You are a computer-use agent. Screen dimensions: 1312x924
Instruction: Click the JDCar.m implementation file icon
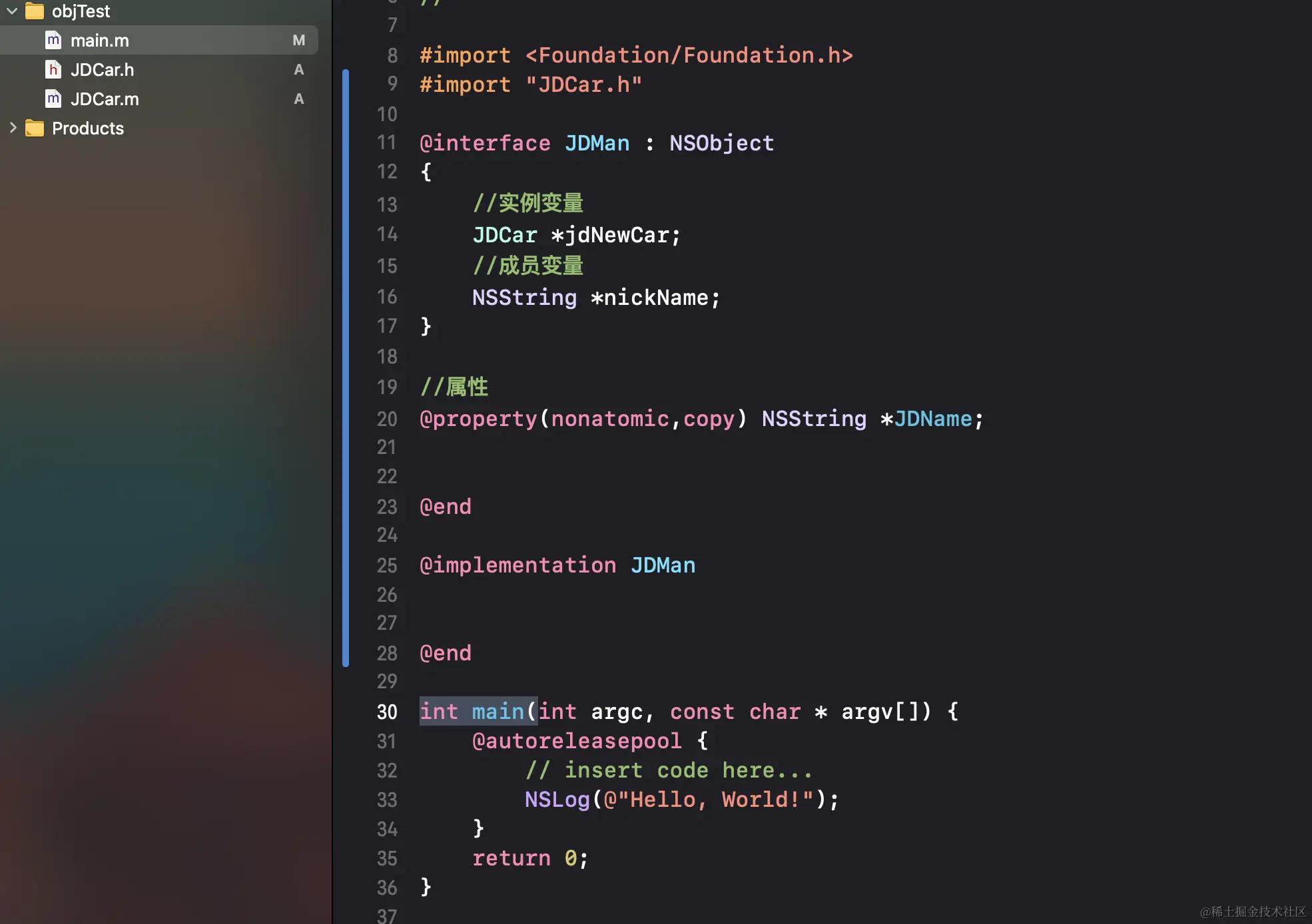point(53,99)
